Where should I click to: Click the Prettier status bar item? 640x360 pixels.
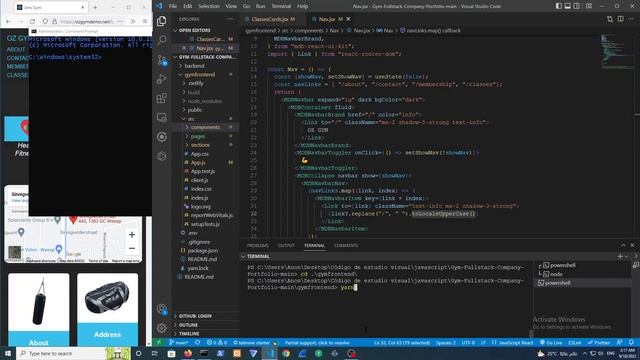tap(599, 342)
